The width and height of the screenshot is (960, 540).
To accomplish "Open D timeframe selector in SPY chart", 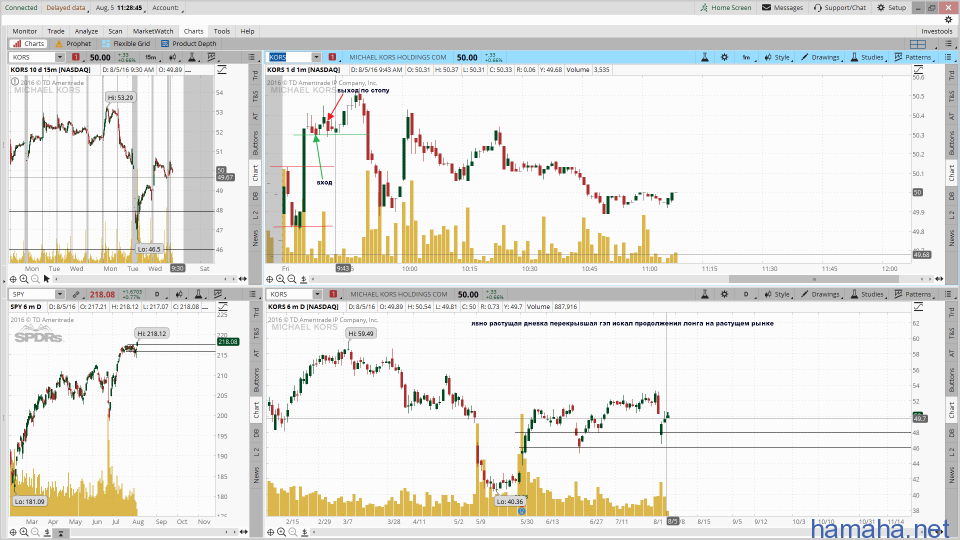I will click(x=157, y=294).
